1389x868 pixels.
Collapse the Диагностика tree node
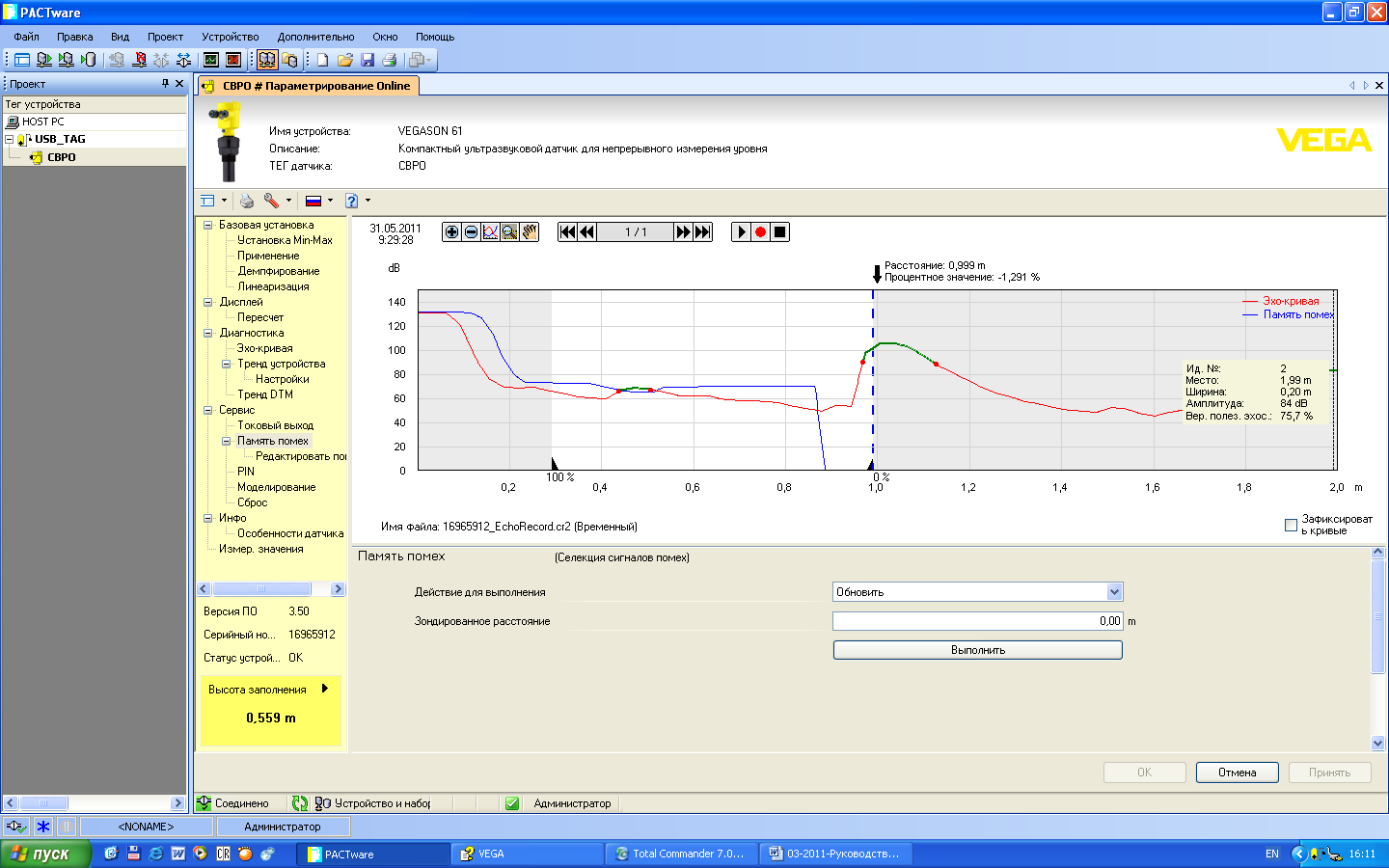click(207, 333)
